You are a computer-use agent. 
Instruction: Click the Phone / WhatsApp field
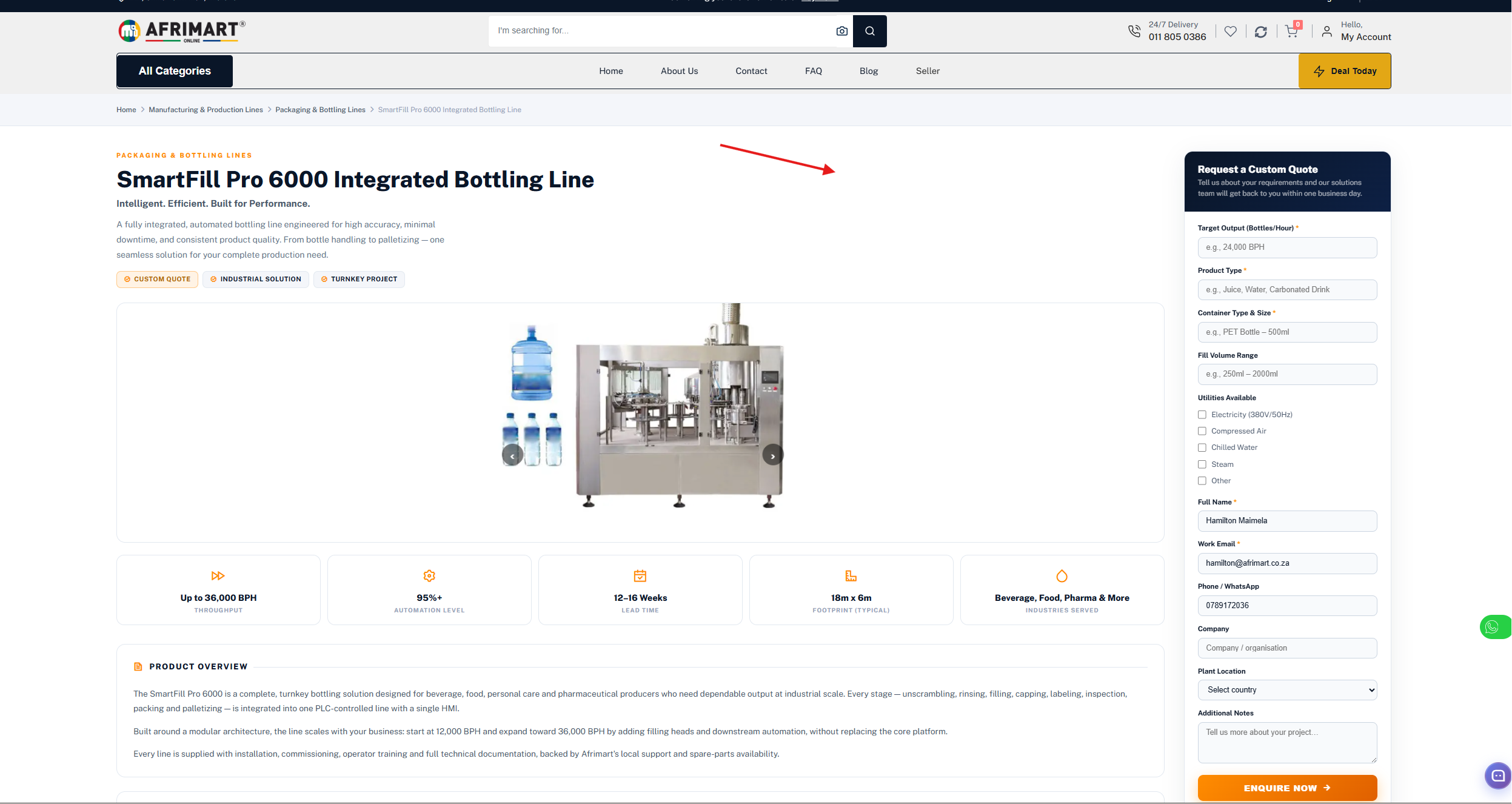pyautogui.click(x=1287, y=606)
